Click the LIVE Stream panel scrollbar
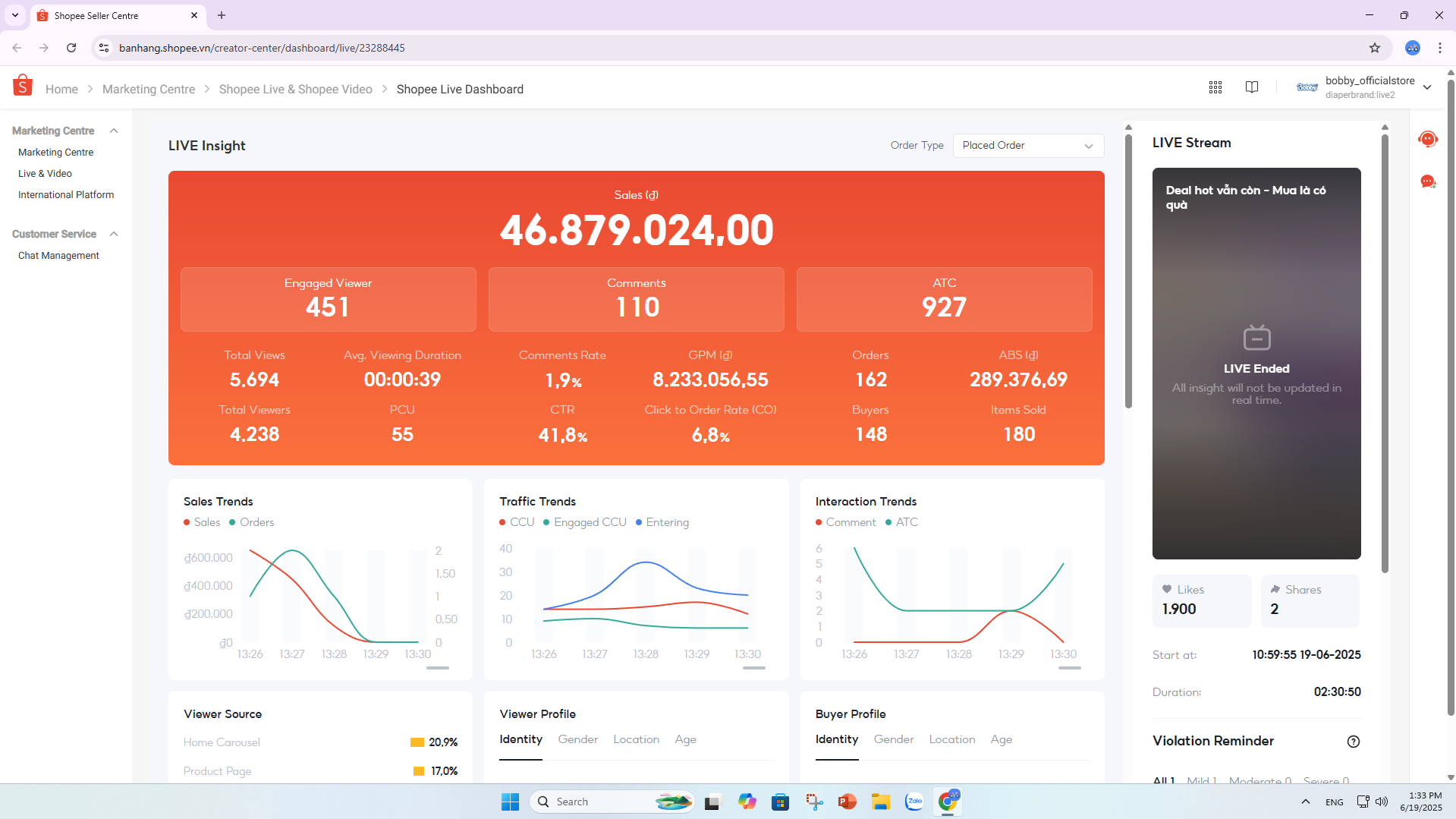Viewport: 1456px width, 819px height. (1385, 353)
